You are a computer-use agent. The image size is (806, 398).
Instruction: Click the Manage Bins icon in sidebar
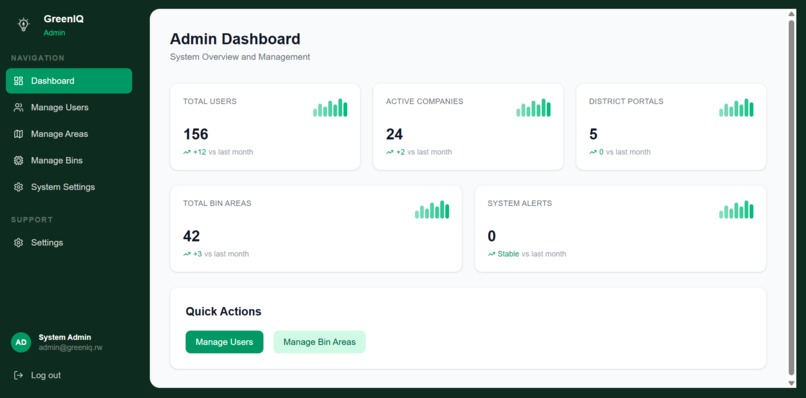coord(19,160)
